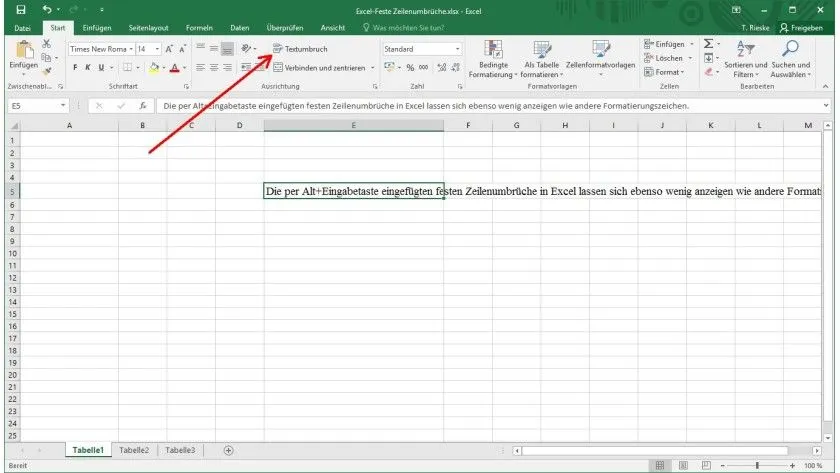This screenshot has width=840, height=473.
Task: Open the Format menu in Zellen group
Action: [x=664, y=72]
